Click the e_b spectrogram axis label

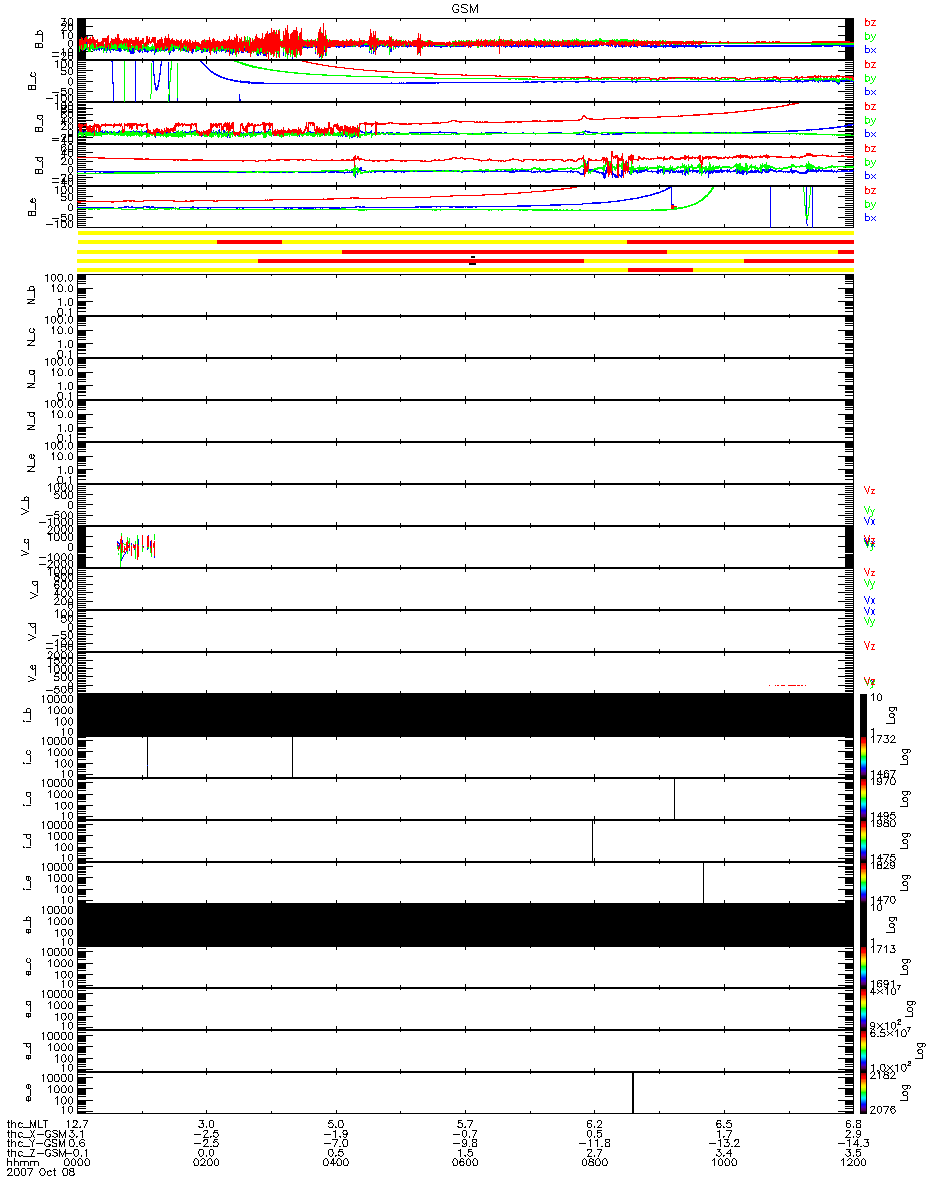(x=29, y=925)
